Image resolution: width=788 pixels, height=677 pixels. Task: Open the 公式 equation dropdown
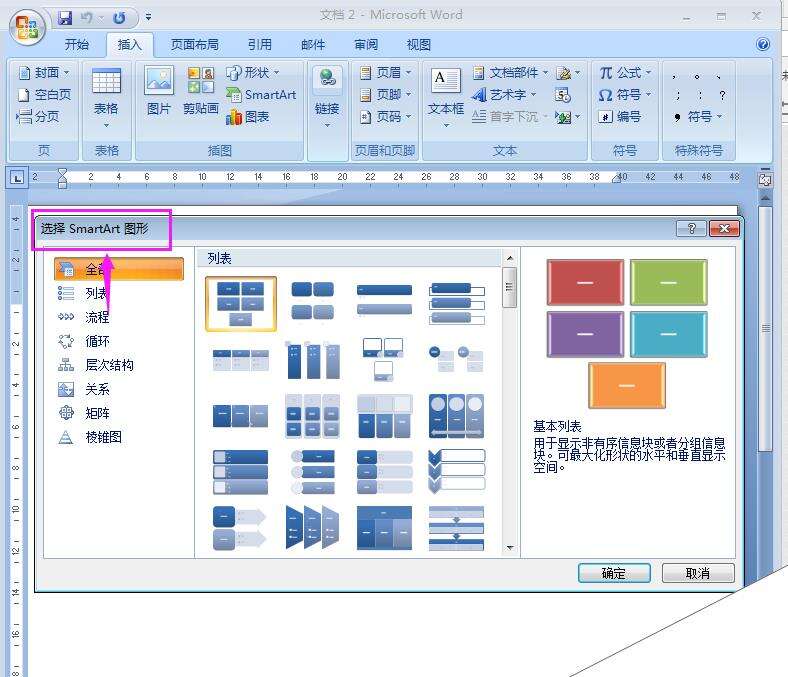point(625,73)
